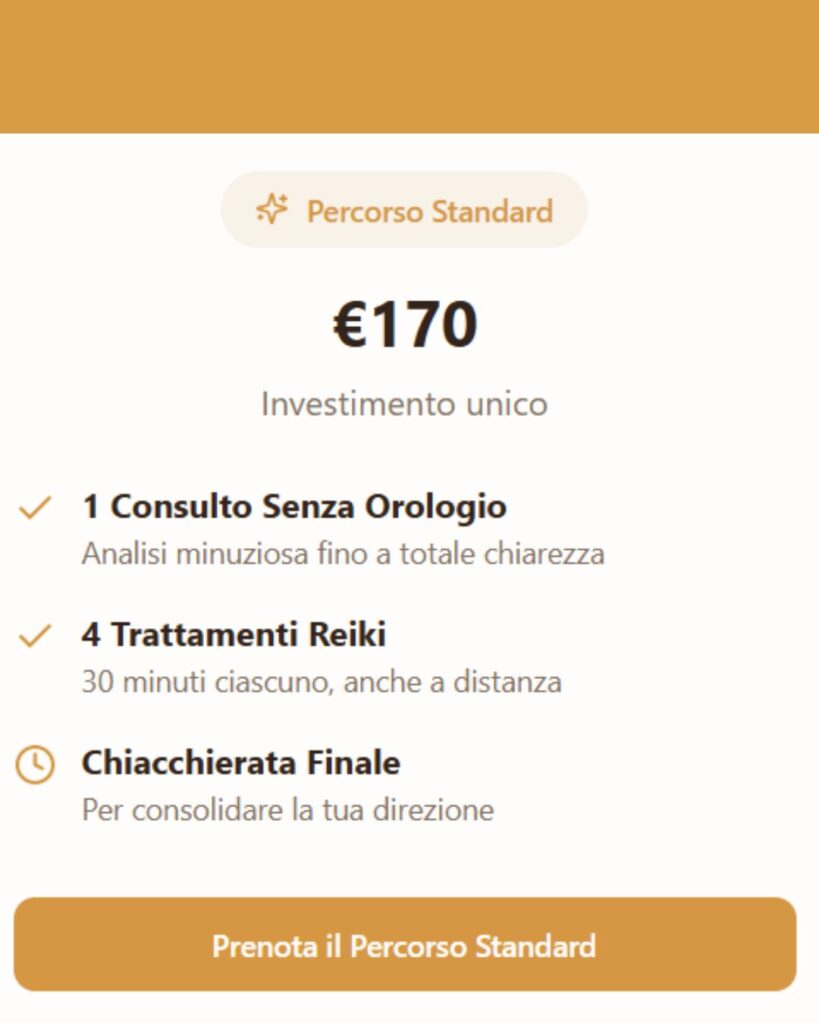Viewport: 819px width, 1024px height.
Task: Select the 4 Trattamenti Reiki heading
Action: coord(233,635)
